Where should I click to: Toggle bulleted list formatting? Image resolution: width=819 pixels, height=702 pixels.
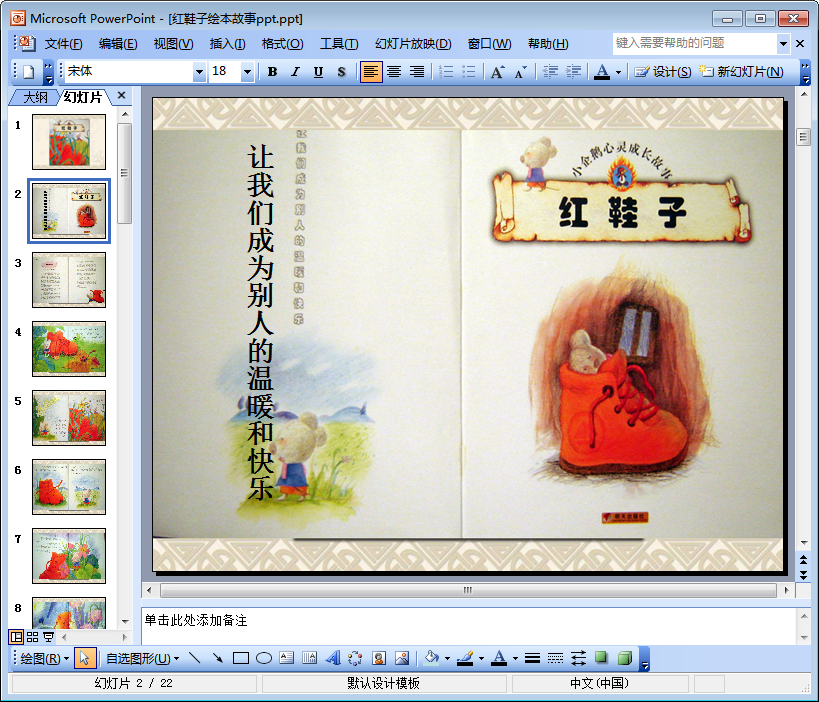(x=469, y=72)
